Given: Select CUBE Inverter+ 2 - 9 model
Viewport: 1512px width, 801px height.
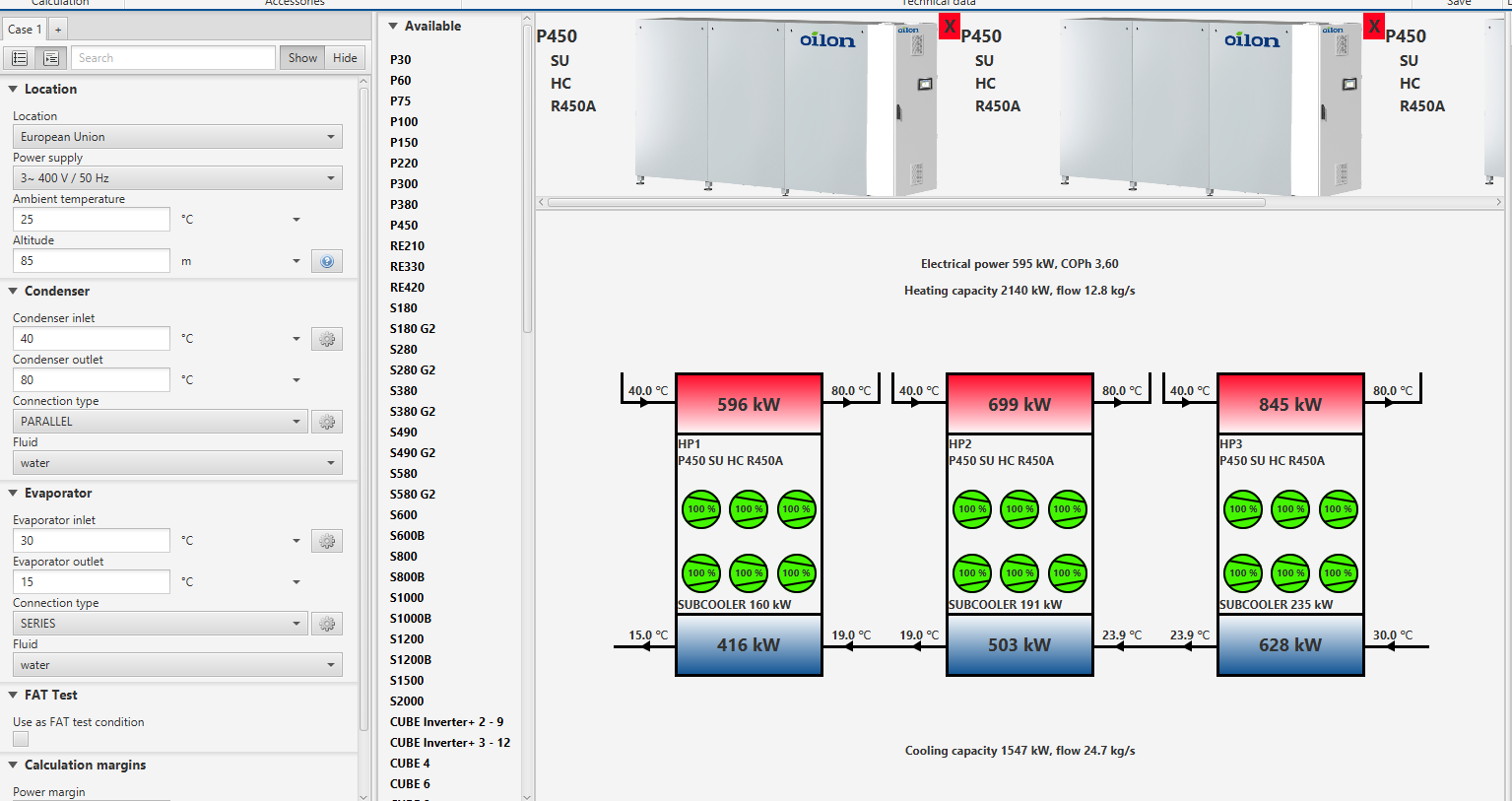Looking at the screenshot, I should [x=447, y=721].
